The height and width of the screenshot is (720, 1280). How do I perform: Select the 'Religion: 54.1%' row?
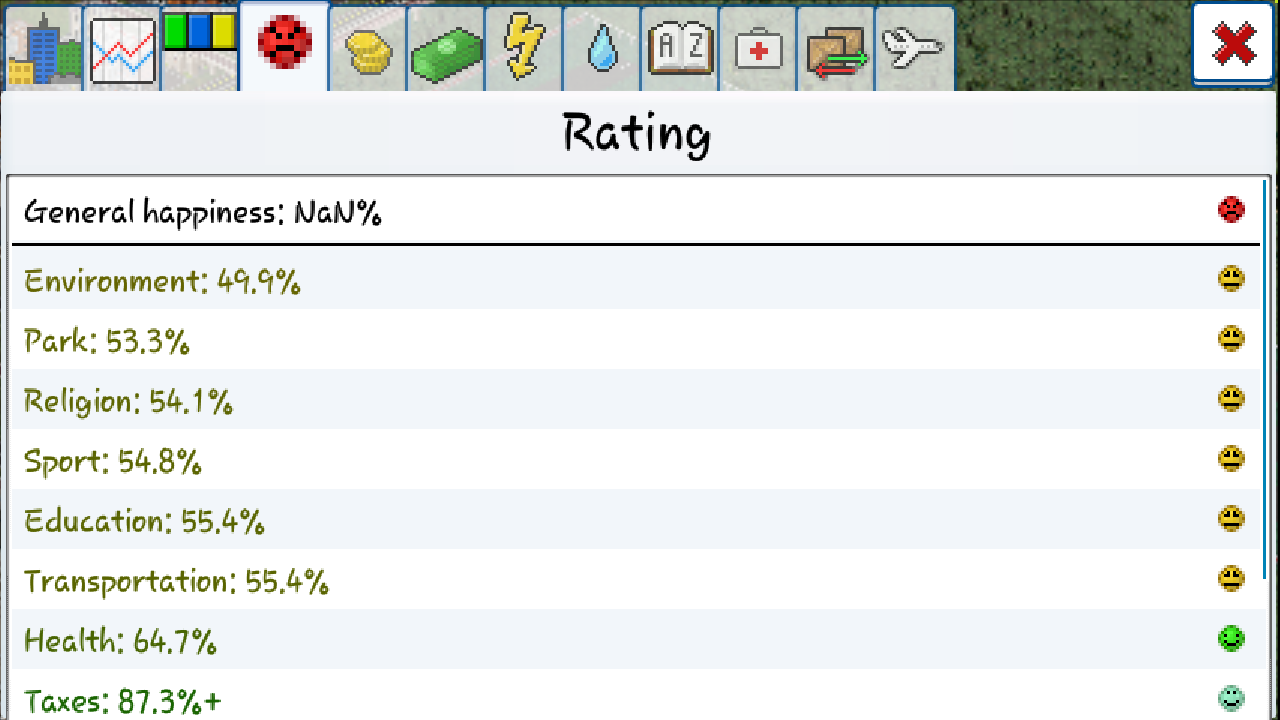coord(636,399)
